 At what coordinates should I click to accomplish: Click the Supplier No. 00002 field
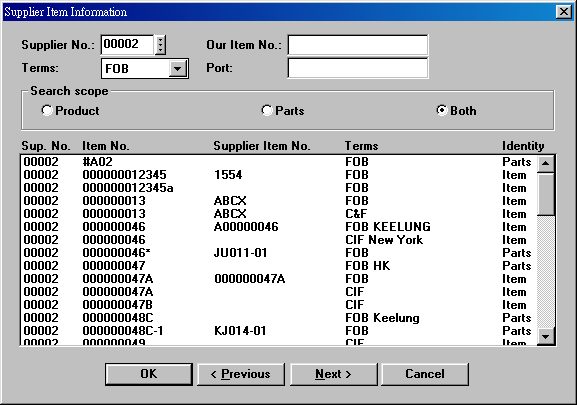[x=127, y=45]
